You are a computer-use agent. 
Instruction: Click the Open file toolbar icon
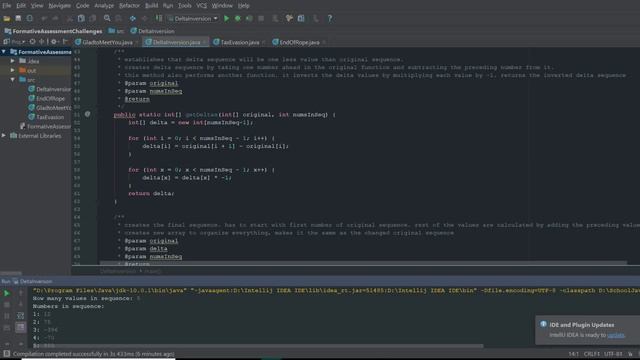pyautogui.click(x=7, y=18)
